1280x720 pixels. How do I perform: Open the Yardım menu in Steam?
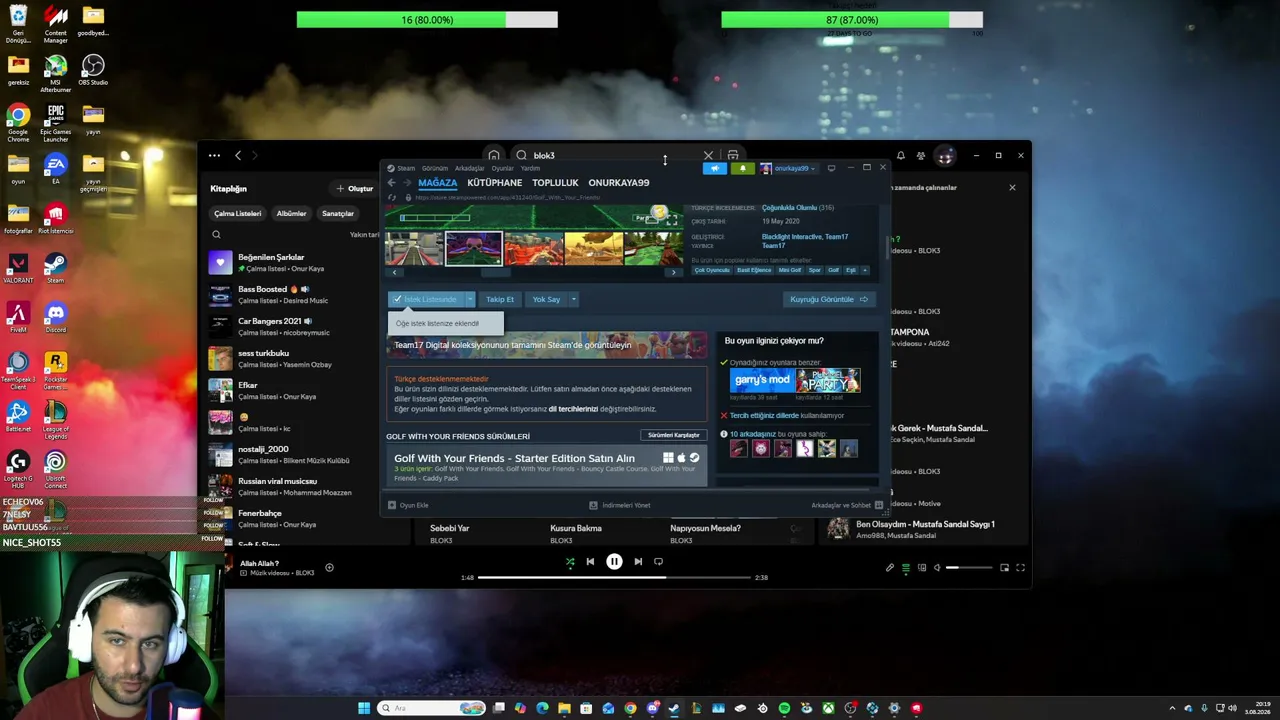click(530, 168)
